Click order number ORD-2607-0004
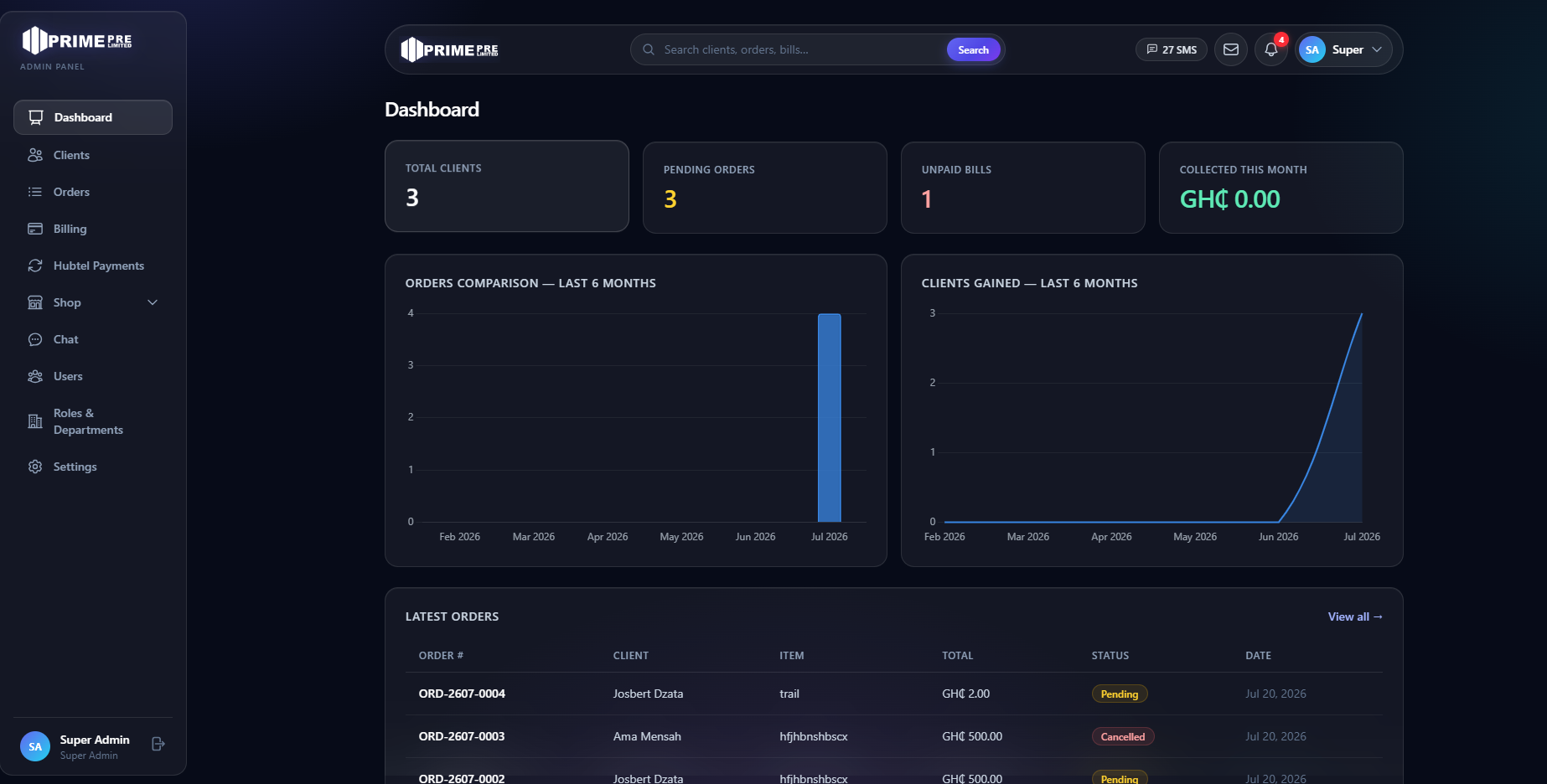The width and height of the screenshot is (1547, 784). click(462, 694)
